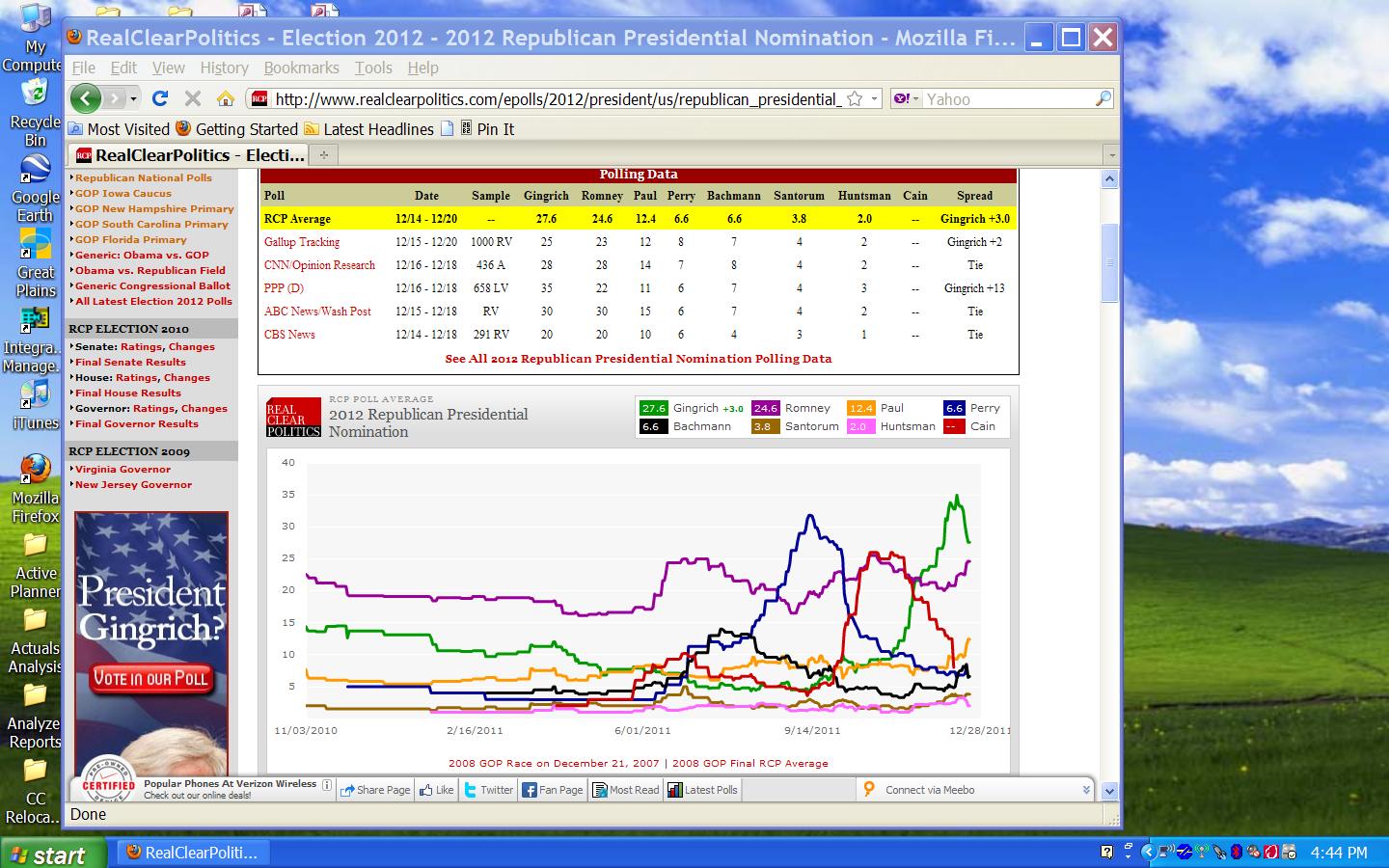This screenshot has width=1389, height=868.
Task: Expand the list all tabs dropdown
Action: pos(1111,155)
